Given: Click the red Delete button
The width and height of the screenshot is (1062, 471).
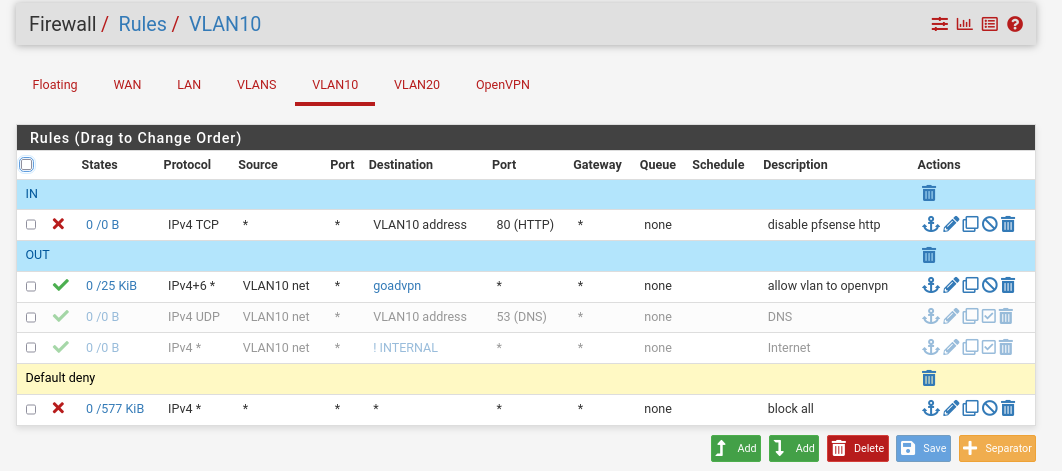Looking at the screenshot, I should tap(859, 448).
